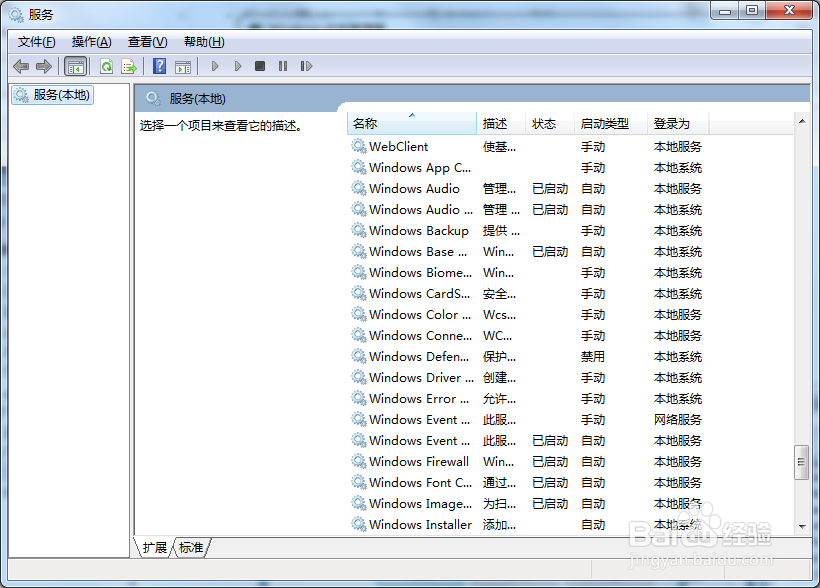
Task: Select the Windows Image... service
Action: (x=570, y=503)
